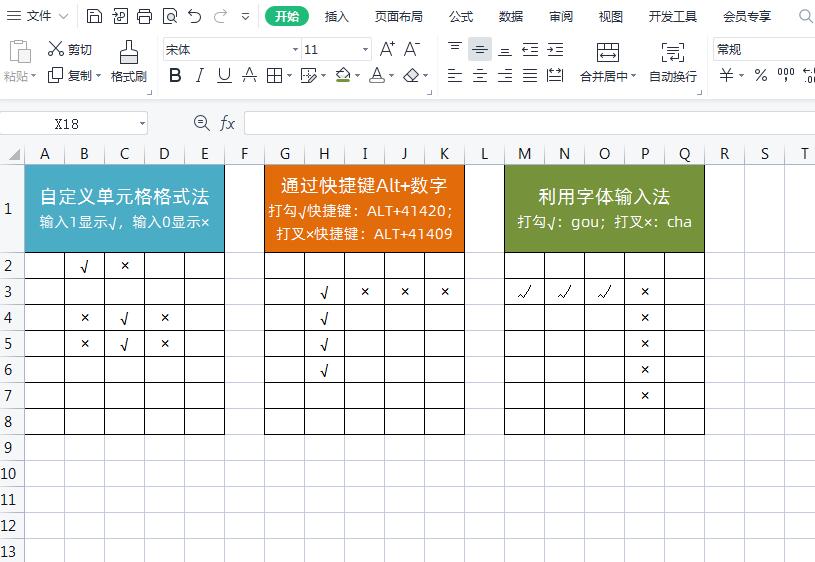Toggle Underline formatting
Image resolution: width=815 pixels, height=562 pixels.
tap(224, 76)
